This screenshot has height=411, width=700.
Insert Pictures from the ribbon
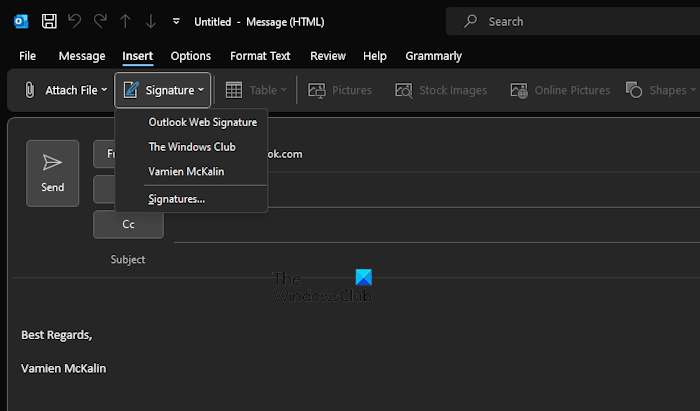340,90
